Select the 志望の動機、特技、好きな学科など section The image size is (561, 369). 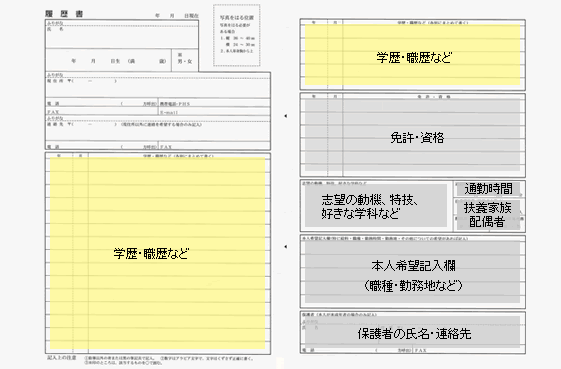pyautogui.click(x=376, y=206)
